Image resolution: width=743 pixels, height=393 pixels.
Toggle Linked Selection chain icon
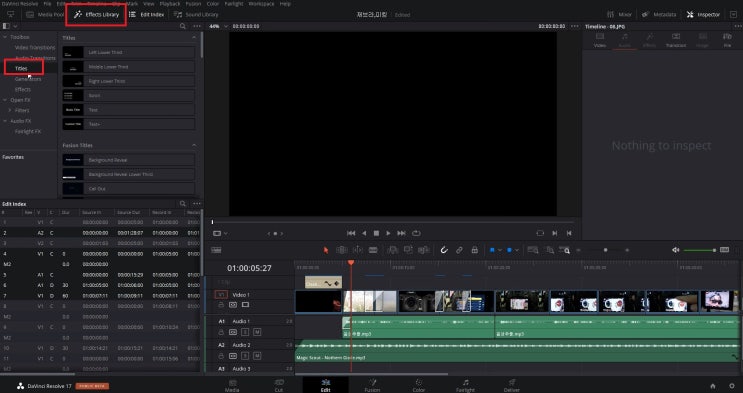459,250
